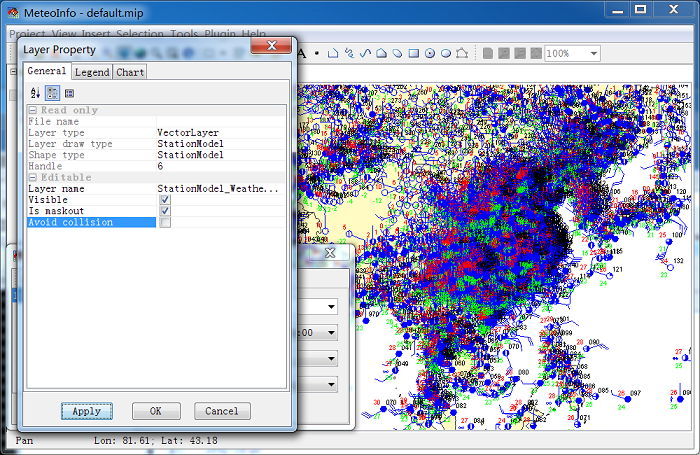Select the edit vertices tool
Image resolution: width=700 pixels, height=455 pixels.
pyautogui.click(x=462, y=53)
